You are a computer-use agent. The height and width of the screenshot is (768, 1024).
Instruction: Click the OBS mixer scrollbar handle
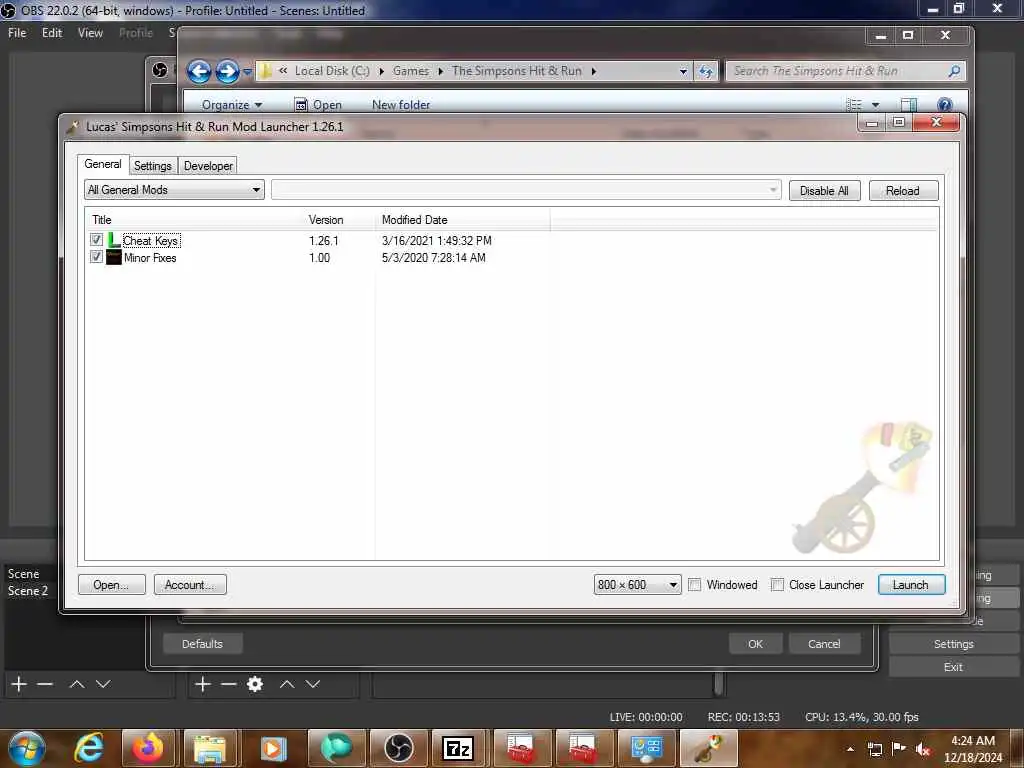pos(718,684)
